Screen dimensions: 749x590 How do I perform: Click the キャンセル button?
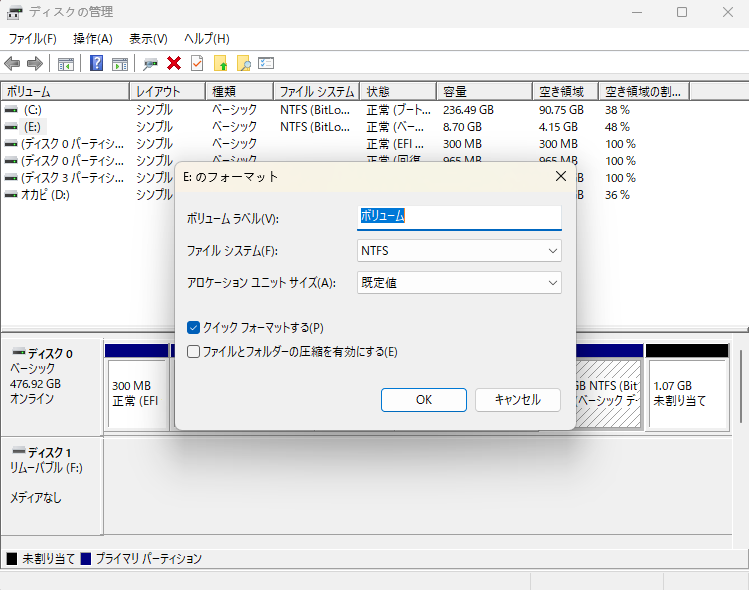coord(517,399)
